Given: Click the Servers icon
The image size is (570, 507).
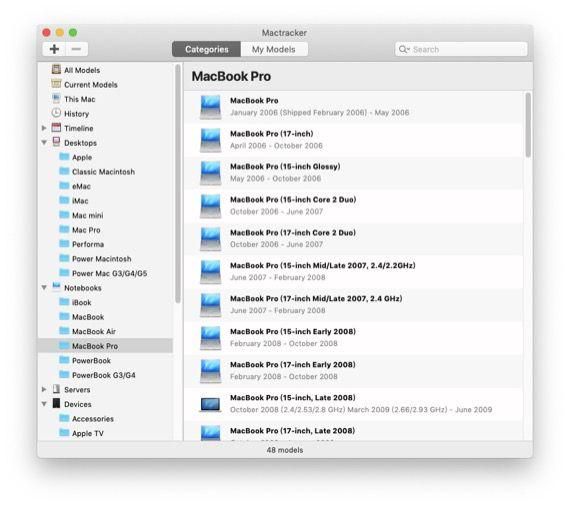Looking at the screenshot, I should pyautogui.click(x=56, y=389).
